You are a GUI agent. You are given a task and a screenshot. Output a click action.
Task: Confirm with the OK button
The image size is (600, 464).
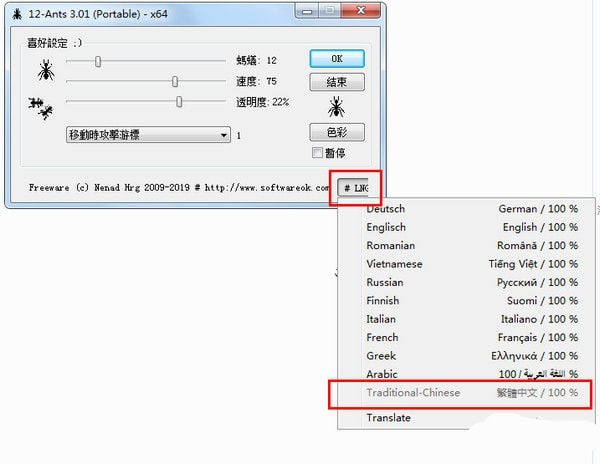pyautogui.click(x=337, y=59)
